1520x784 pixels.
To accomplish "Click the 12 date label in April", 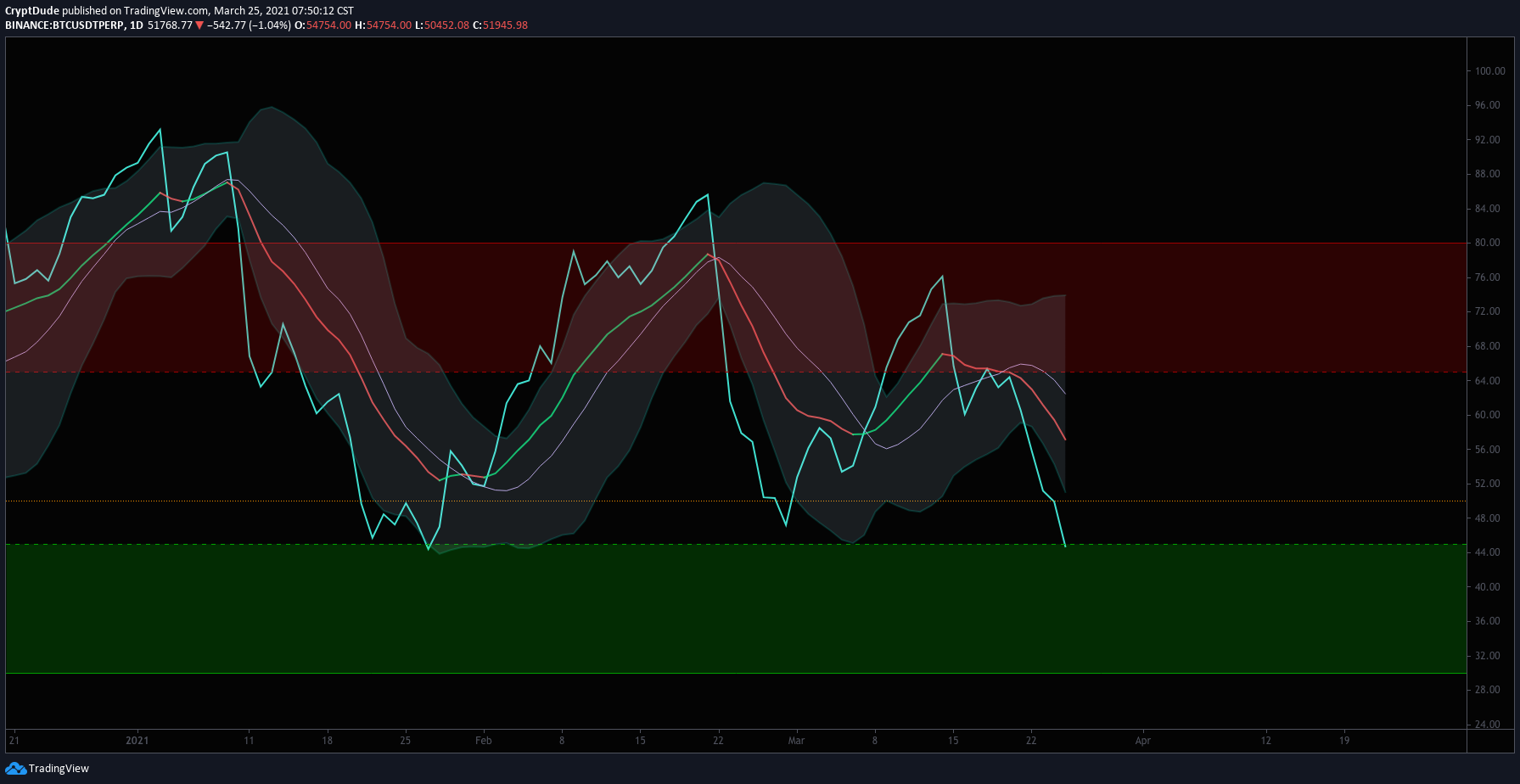I will [1266, 741].
